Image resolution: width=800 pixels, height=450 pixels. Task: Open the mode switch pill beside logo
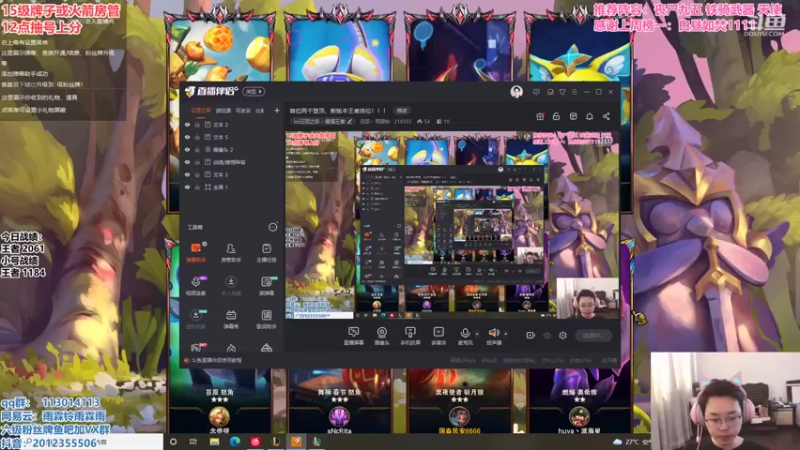[254, 92]
